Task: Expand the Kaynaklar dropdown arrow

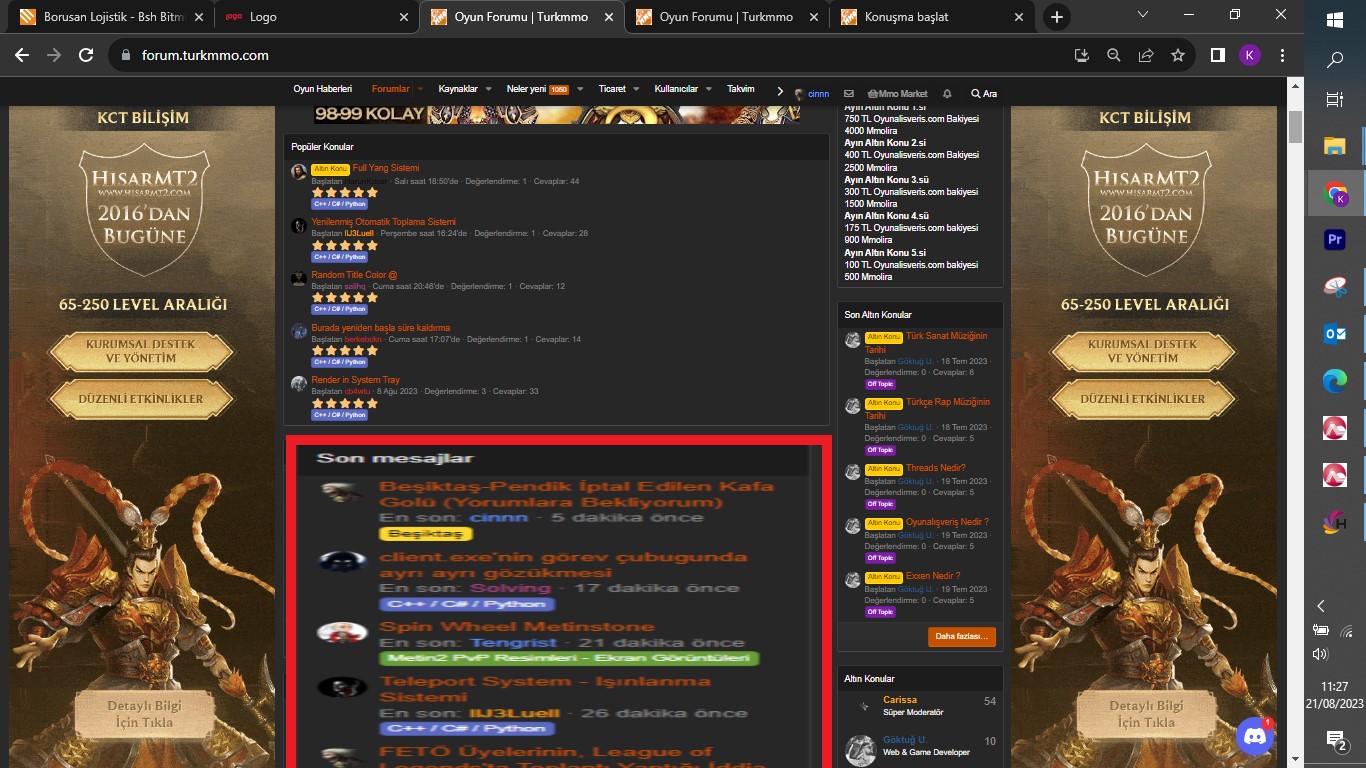Action: (488, 89)
